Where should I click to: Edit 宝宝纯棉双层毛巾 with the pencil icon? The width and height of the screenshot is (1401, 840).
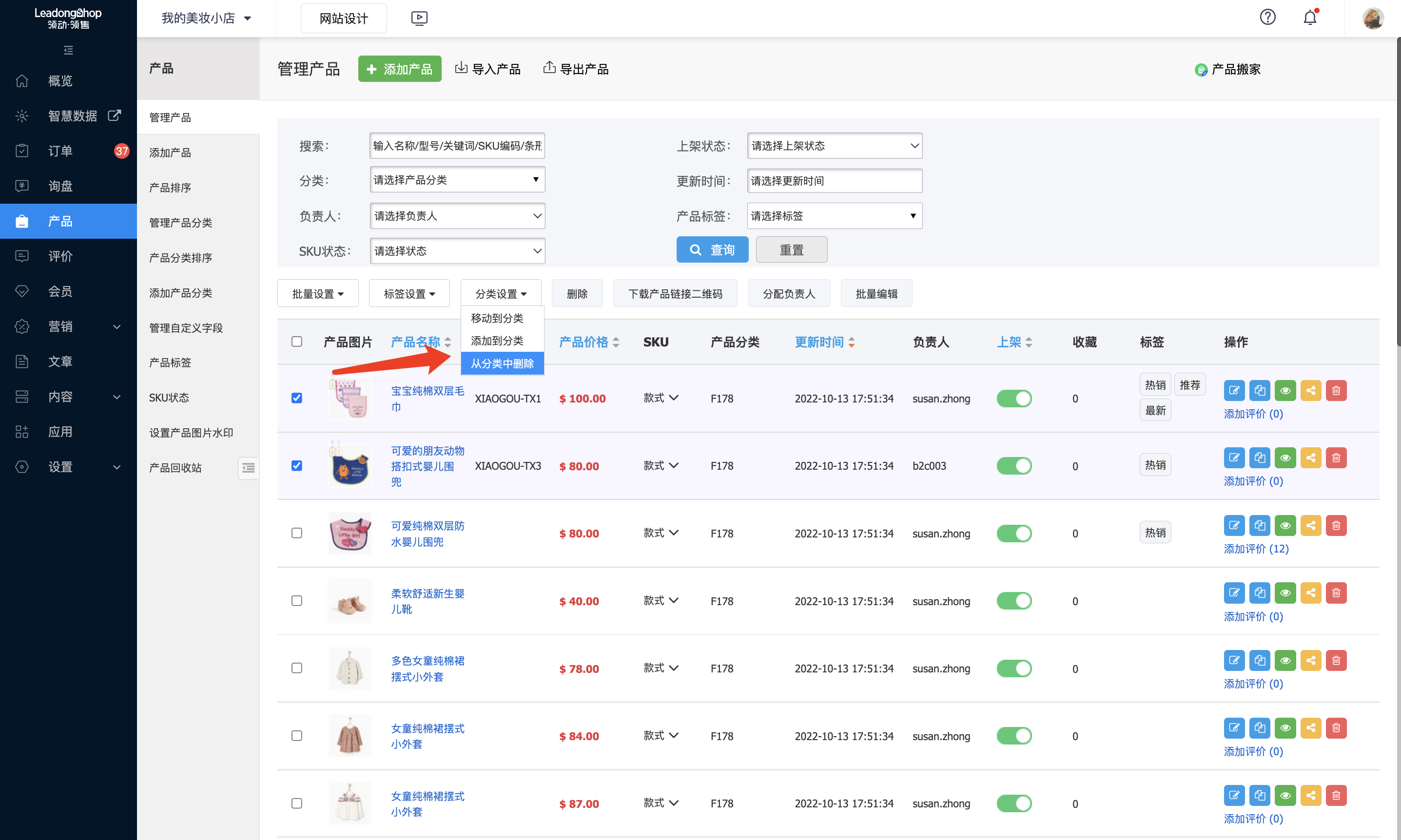pos(1234,390)
